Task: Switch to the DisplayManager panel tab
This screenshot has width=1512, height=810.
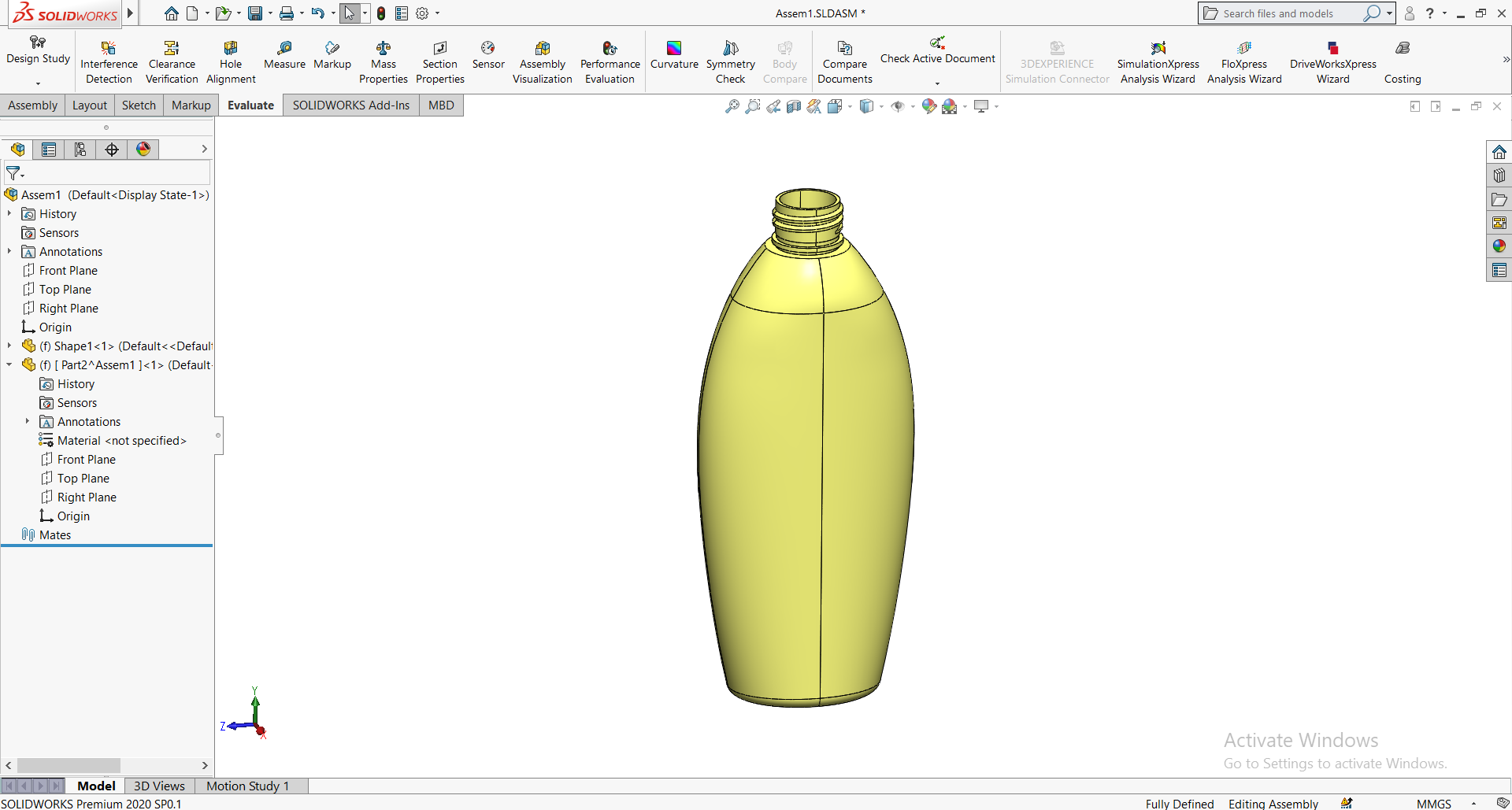Action: click(x=143, y=150)
